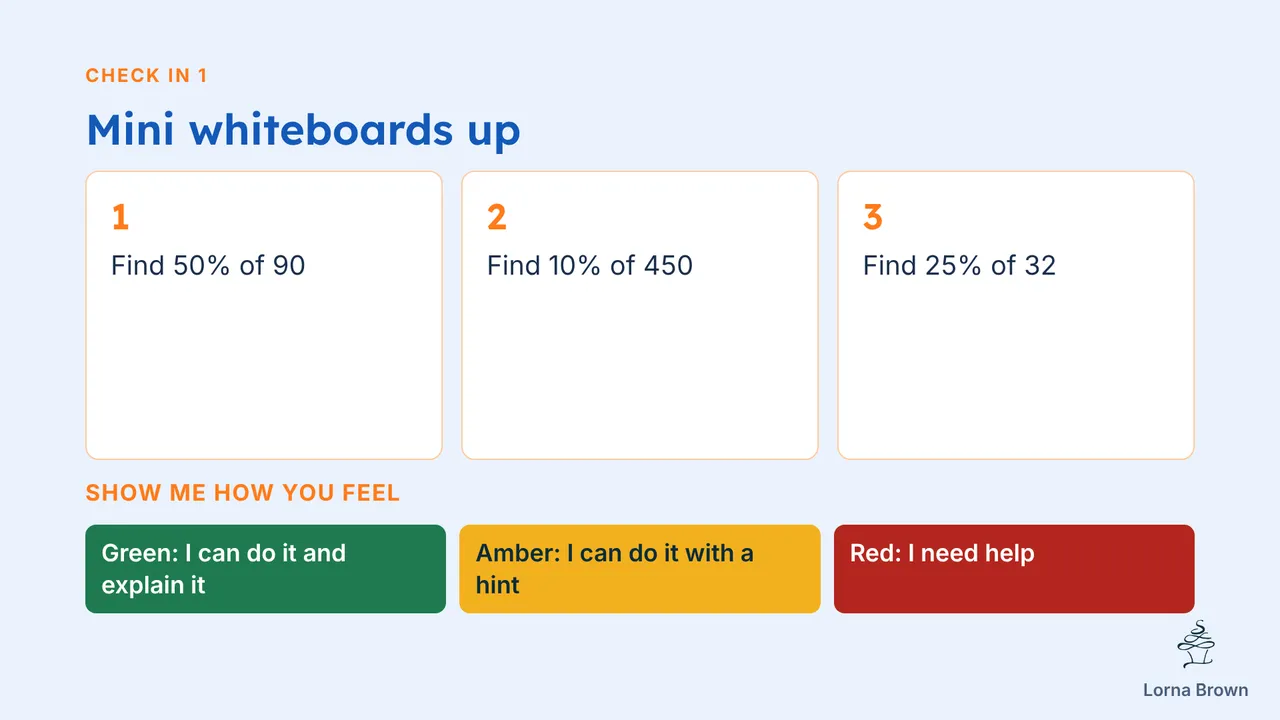Click the 'Red: I need help' text
Screen dimensions: 1280x720
942,553
